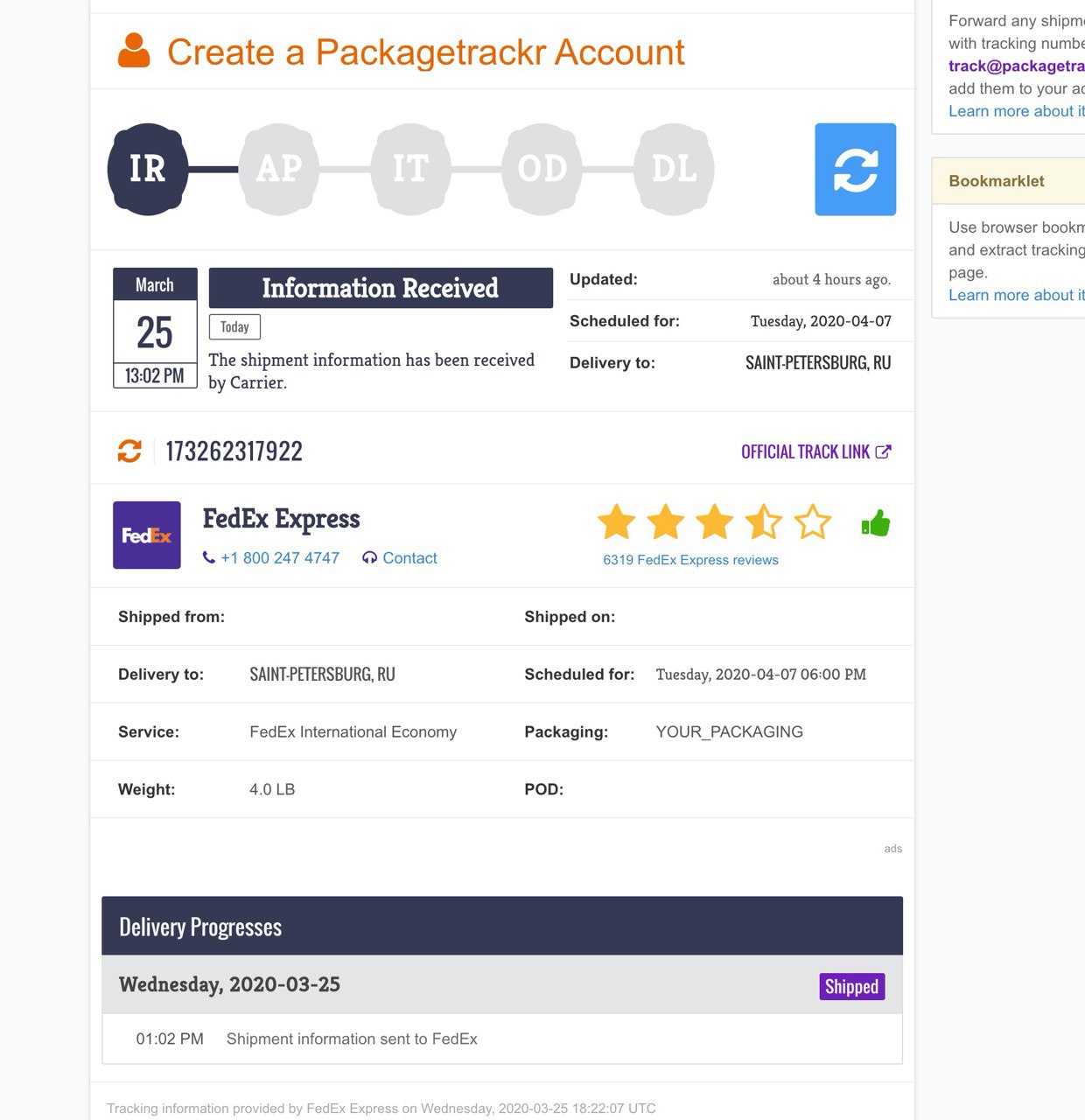Click SAINT-PETERSBURG, RU in shipment details table
Screen dimensions: 1085x1120
pos(322,675)
